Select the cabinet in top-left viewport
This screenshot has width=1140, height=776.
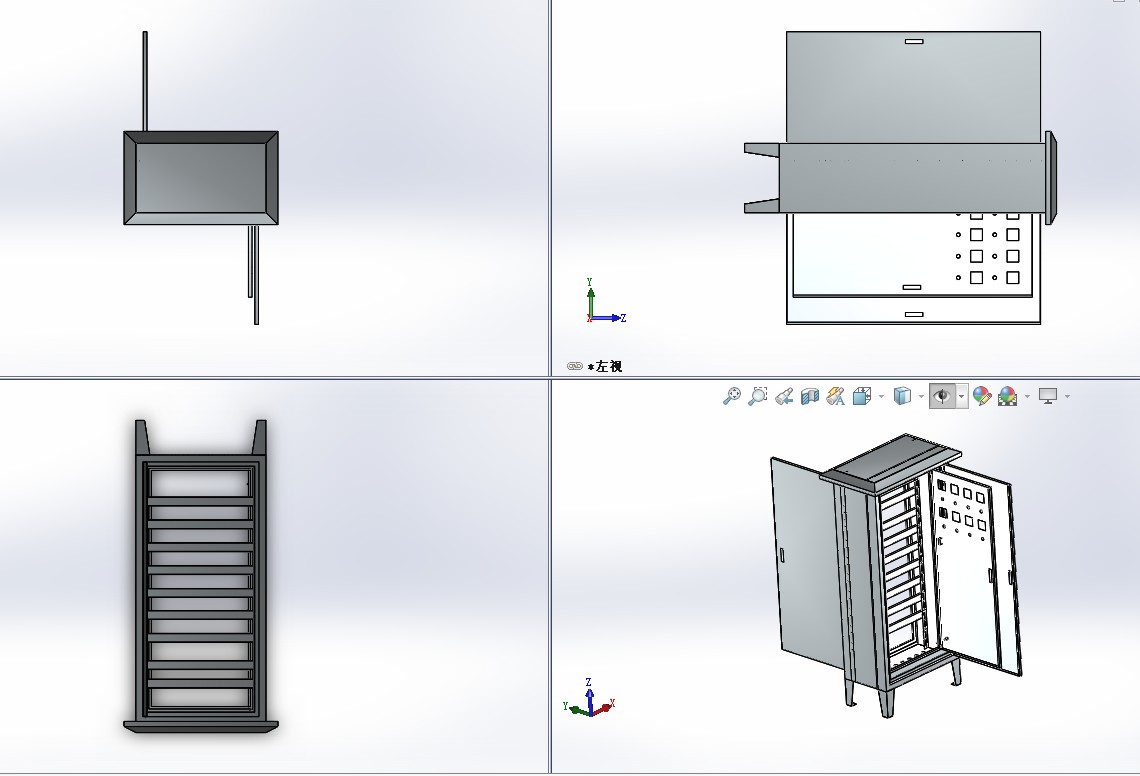pyautogui.click(x=201, y=178)
